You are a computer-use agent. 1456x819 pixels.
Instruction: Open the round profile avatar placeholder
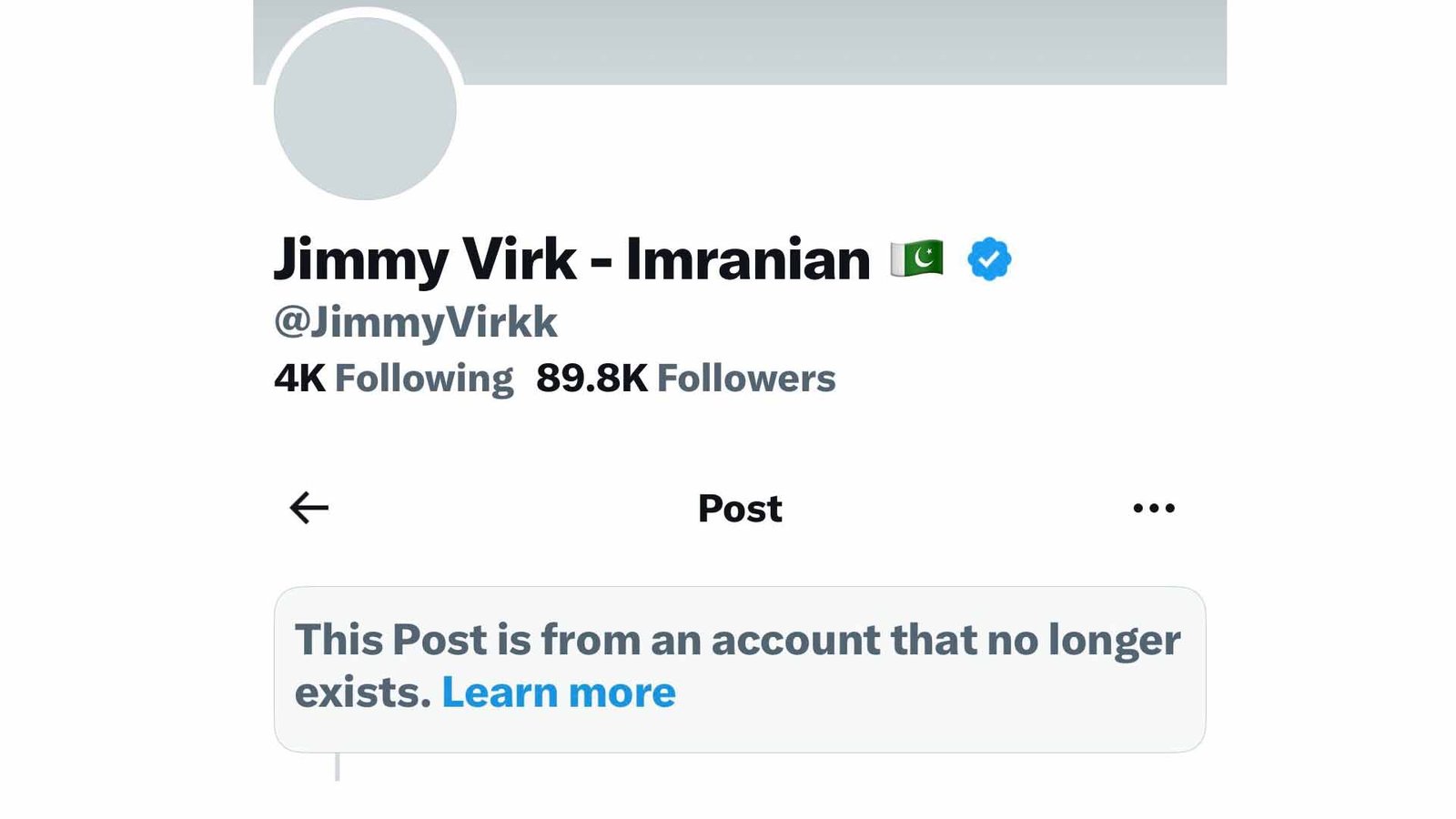coord(365,108)
